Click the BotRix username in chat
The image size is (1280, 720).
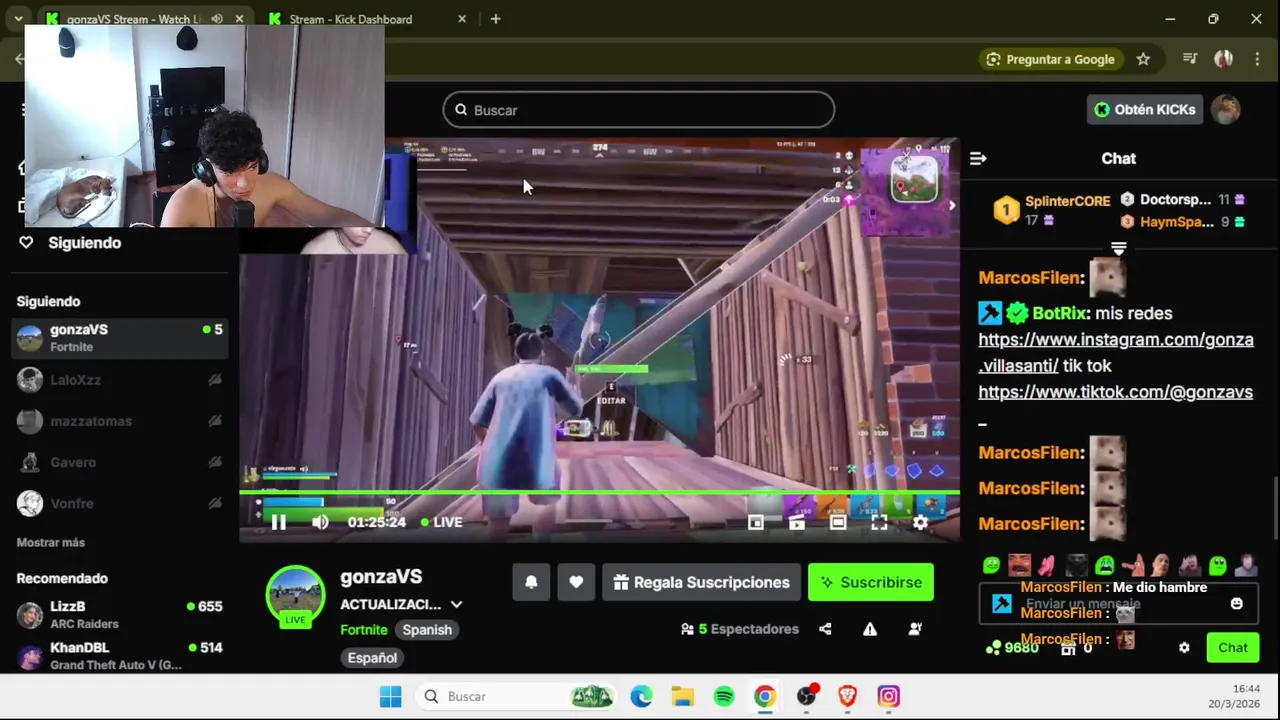coord(1059,313)
